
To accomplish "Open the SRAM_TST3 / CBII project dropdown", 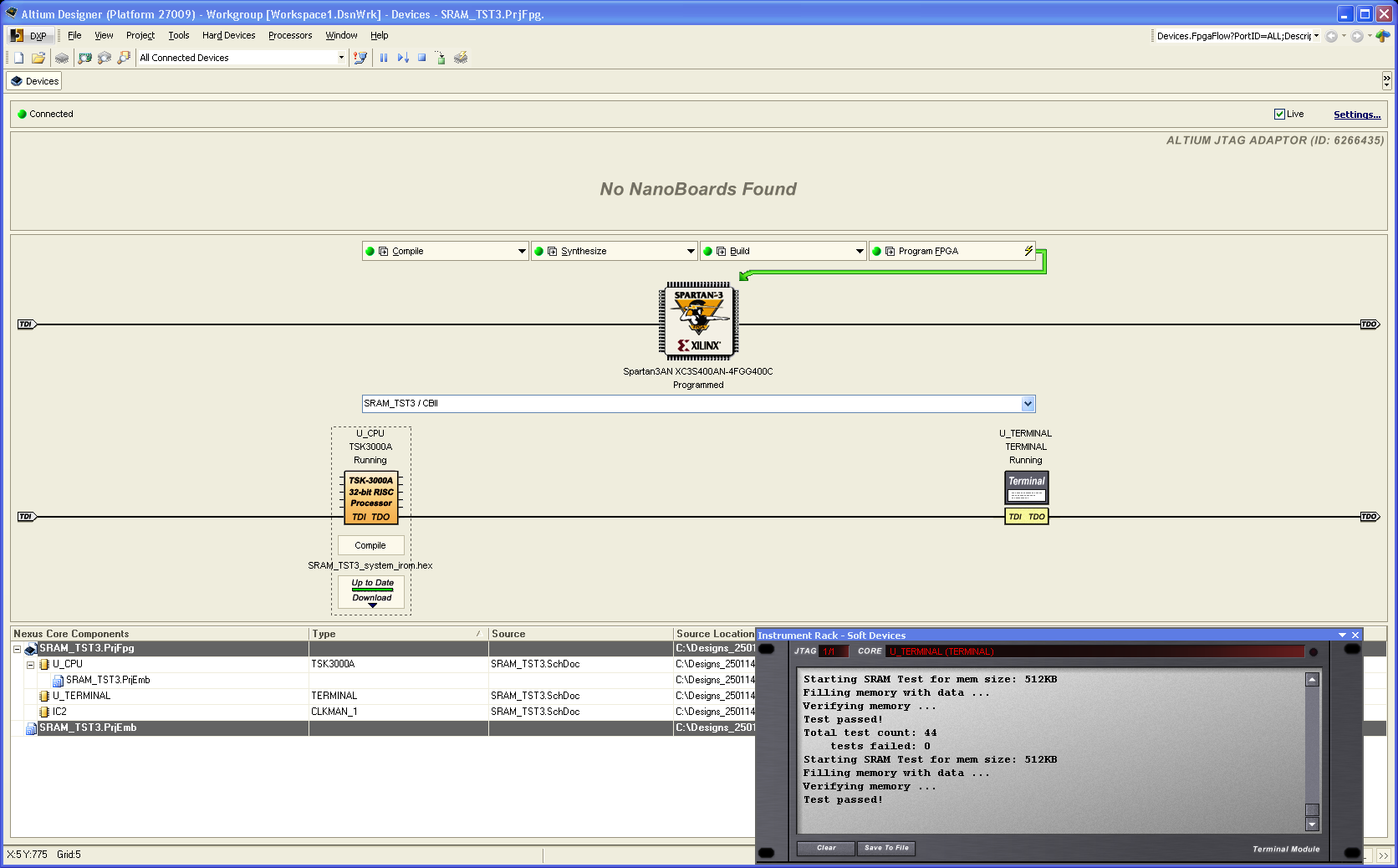I will (x=1028, y=404).
